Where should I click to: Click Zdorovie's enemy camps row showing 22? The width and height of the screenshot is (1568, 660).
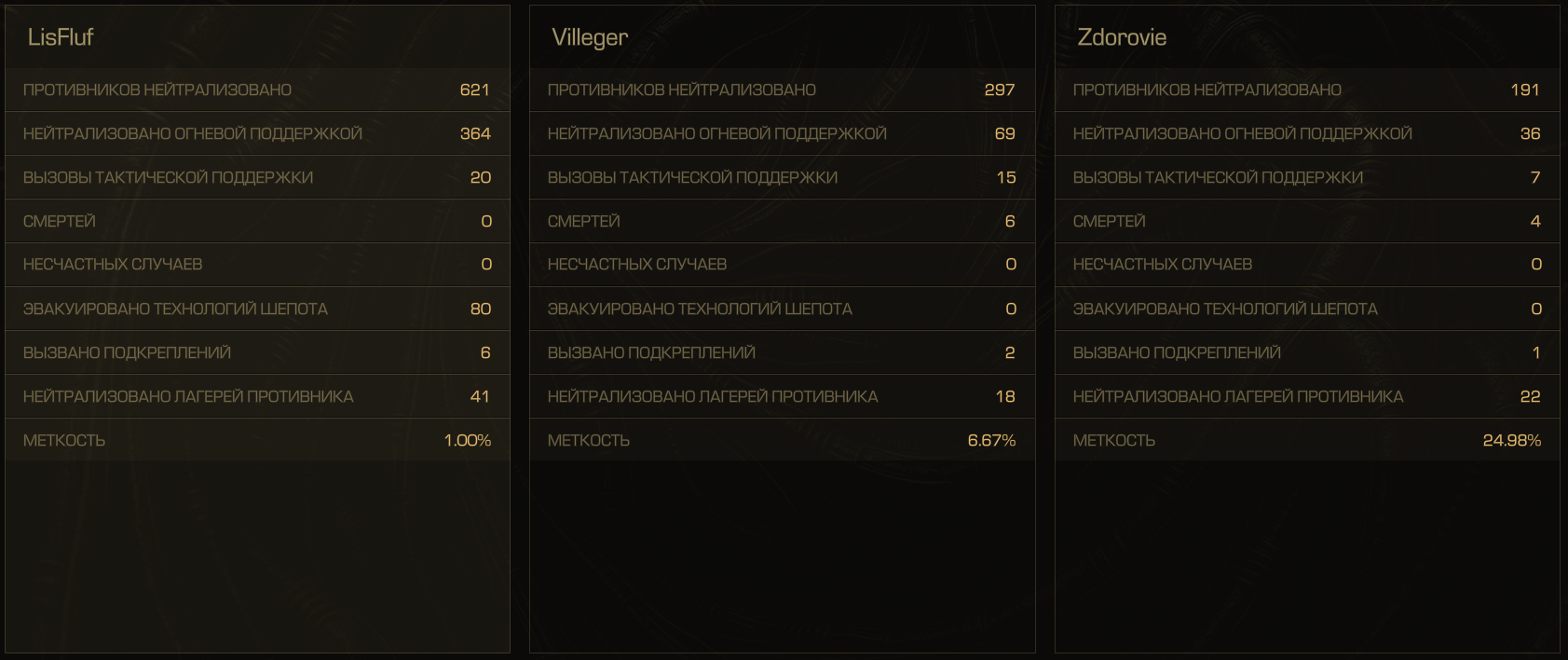click(1307, 396)
